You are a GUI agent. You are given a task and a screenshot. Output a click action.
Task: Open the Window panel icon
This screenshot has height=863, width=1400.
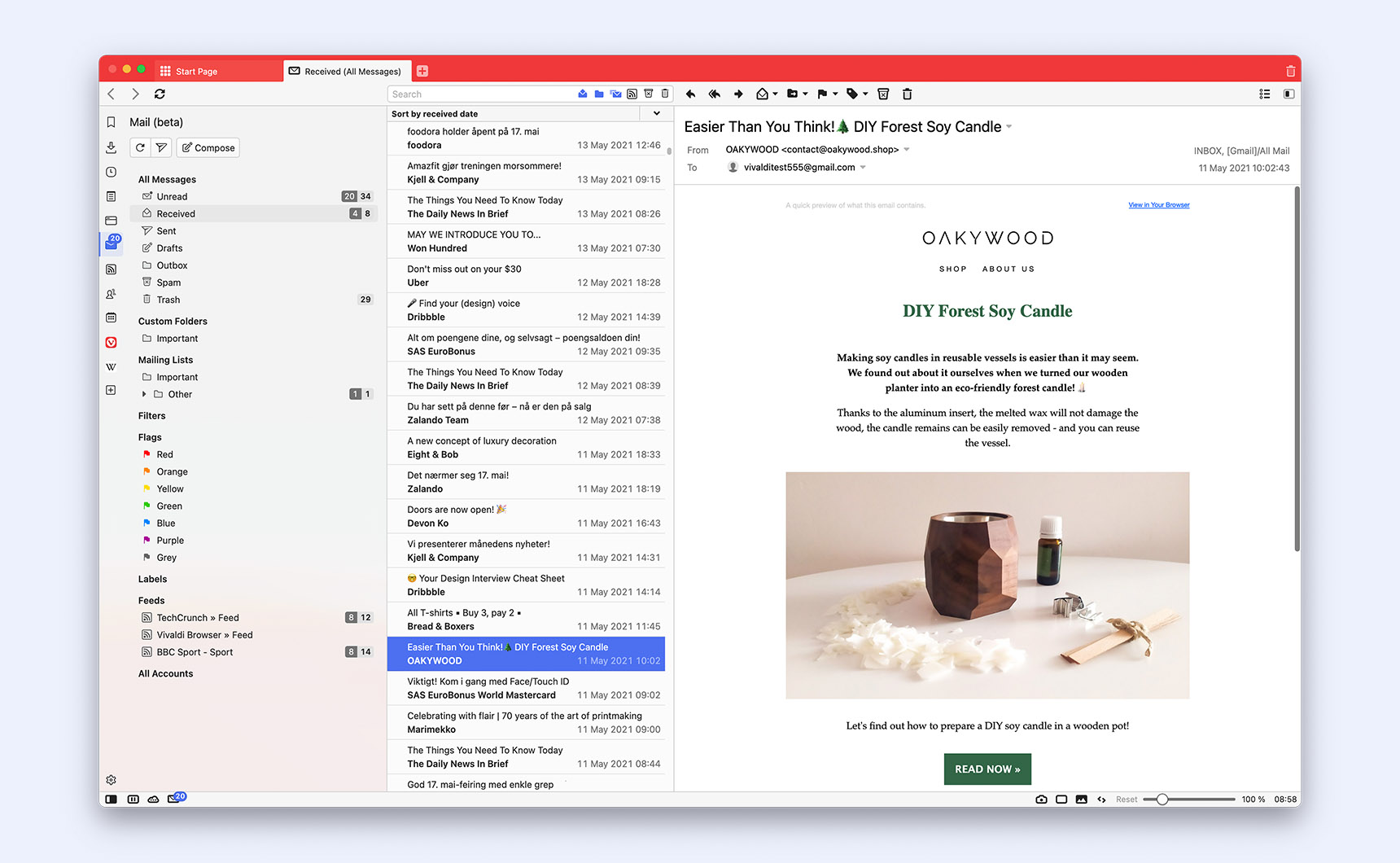[x=111, y=221]
